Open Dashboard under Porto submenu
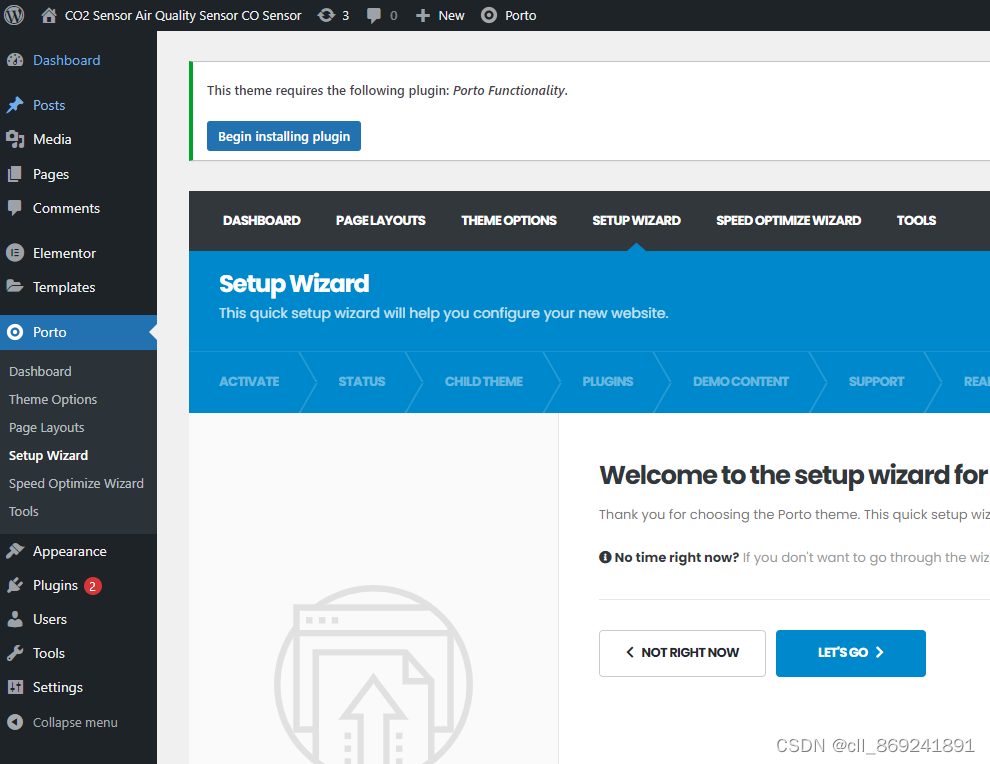 pyautogui.click(x=40, y=371)
